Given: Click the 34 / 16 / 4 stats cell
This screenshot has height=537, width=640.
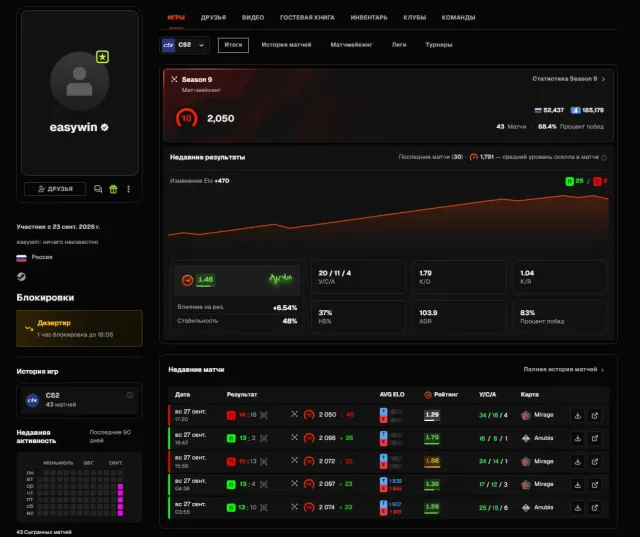Looking at the screenshot, I should click(493, 415).
